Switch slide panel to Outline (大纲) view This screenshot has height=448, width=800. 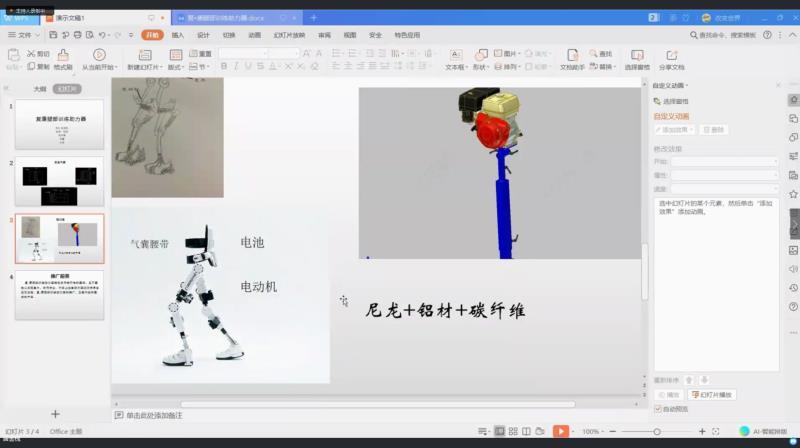tap(40, 89)
